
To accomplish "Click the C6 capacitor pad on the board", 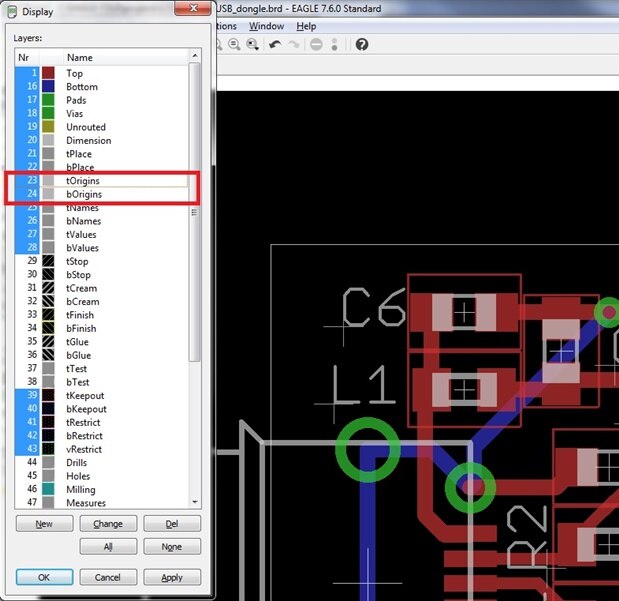I will 464,312.
